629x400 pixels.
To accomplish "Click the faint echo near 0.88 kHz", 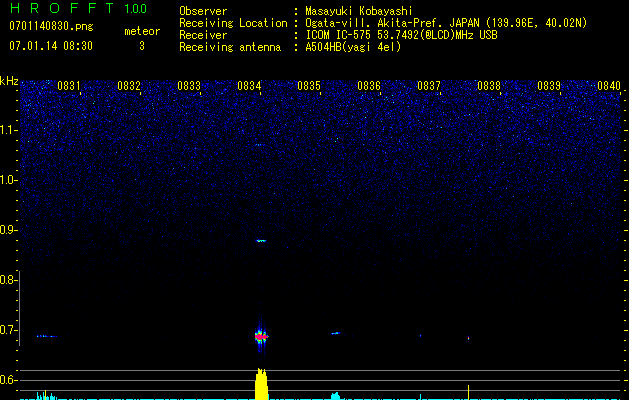I will pyautogui.click(x=262, y=241).
